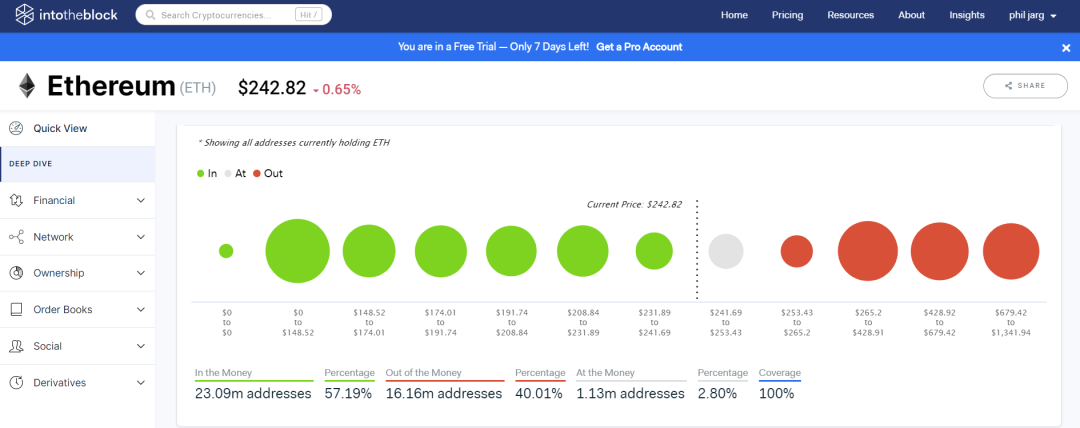Click Get a Pro Account link
Image resolution: width=1080 pixels, height=428 pixels.
[x=639, y=47]
